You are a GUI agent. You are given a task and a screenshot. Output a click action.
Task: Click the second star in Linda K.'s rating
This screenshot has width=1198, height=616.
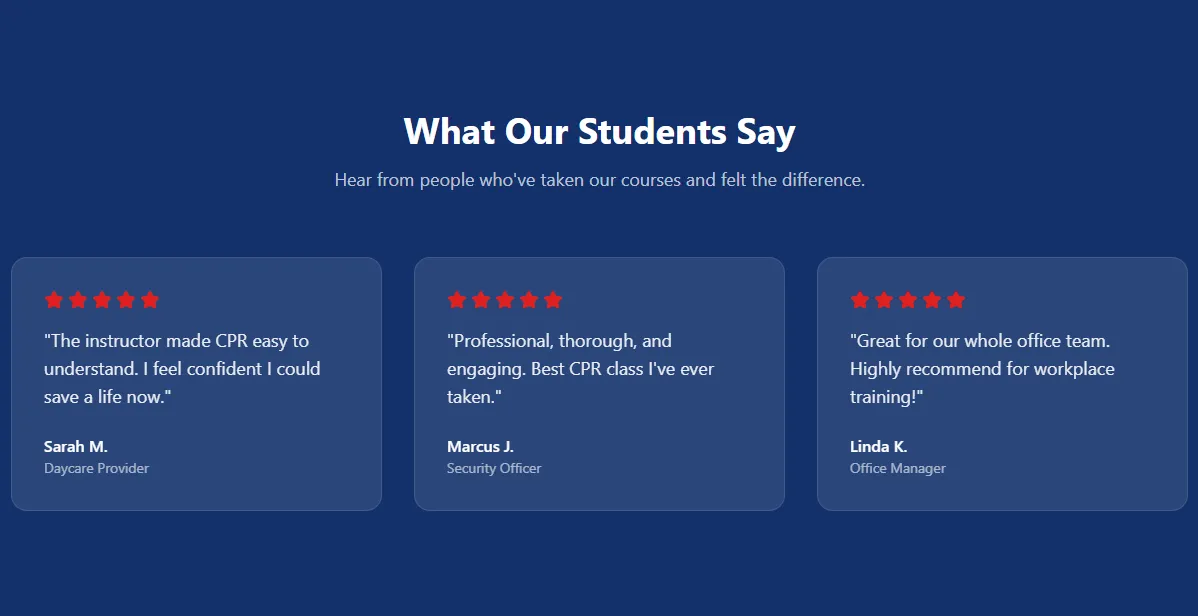point(884,300)
